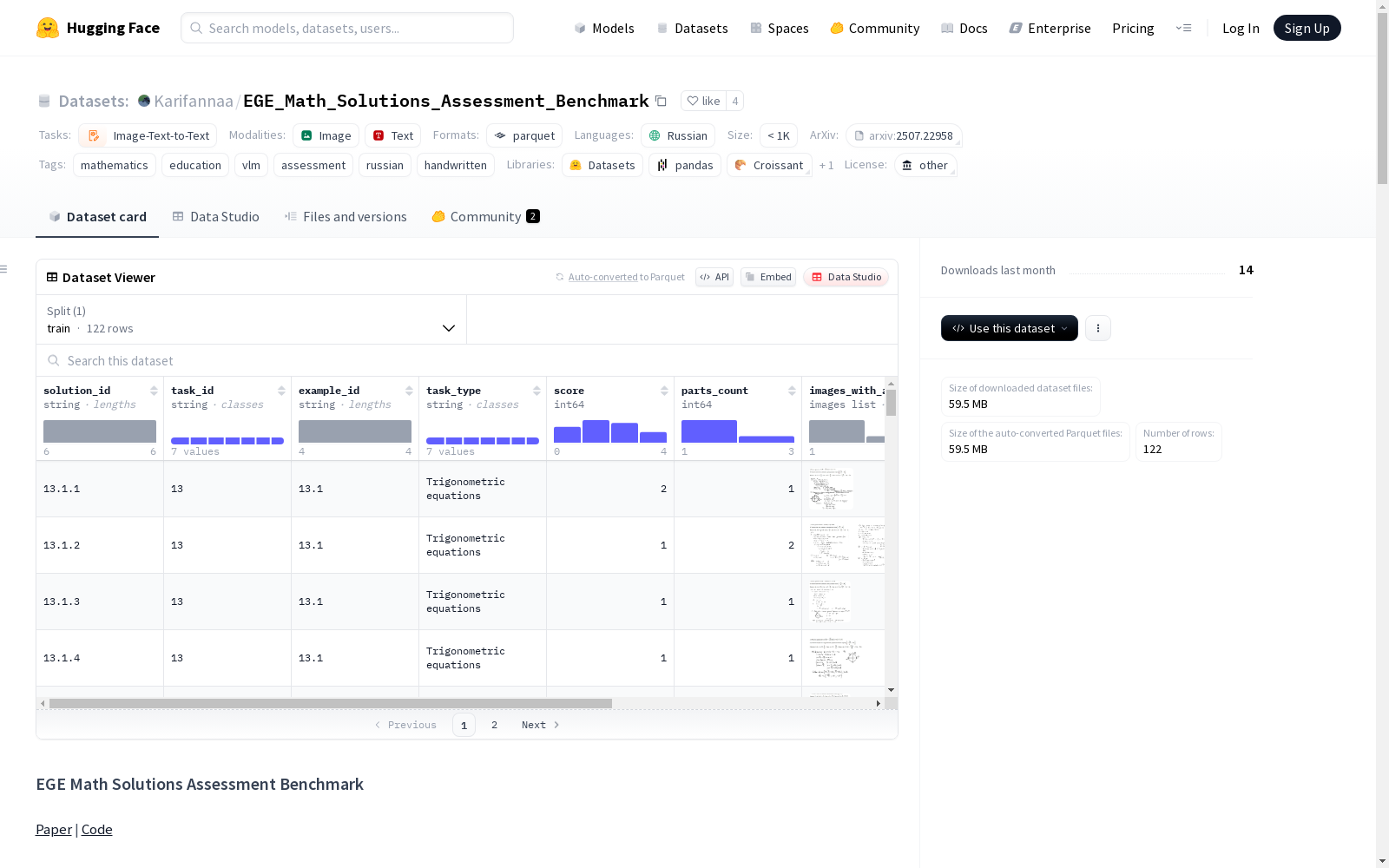
Task: Click the Text modality tag
Action: click(393, 135)
